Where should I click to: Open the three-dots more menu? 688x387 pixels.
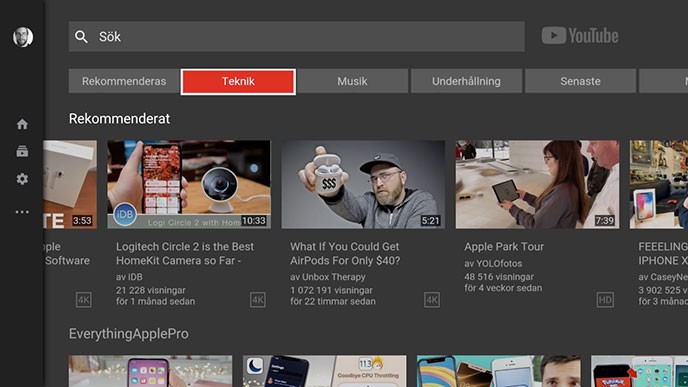[22, 212]
